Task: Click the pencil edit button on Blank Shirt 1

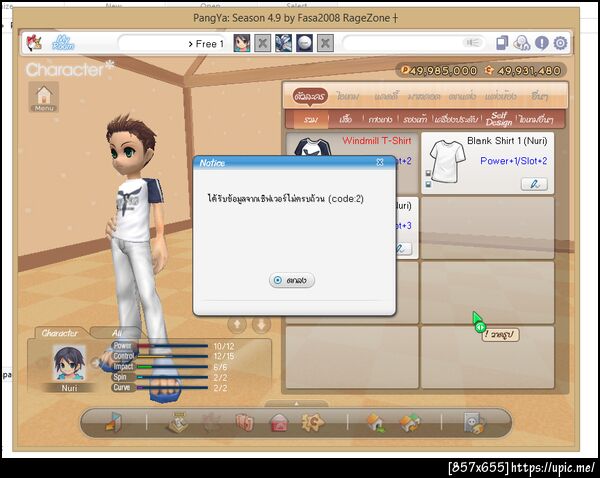Action: [534, 184]
